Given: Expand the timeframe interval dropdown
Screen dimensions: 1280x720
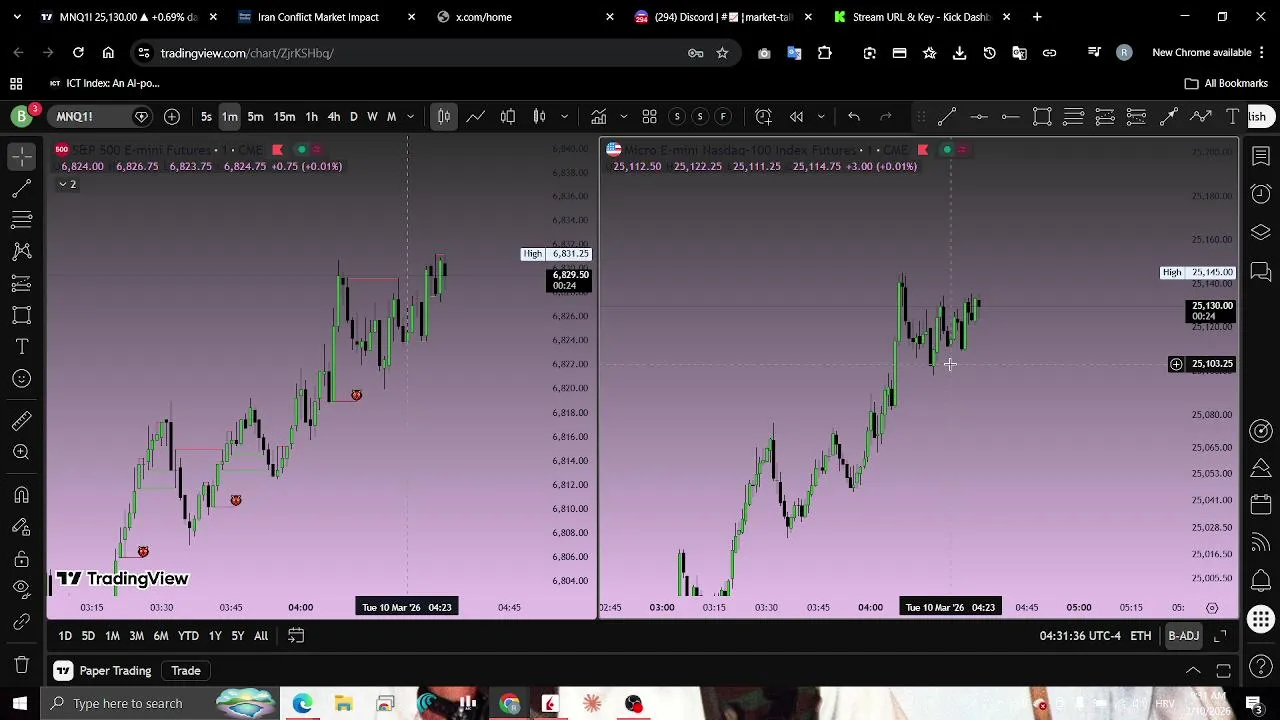Looking at the screenshot, I should 410,117.
